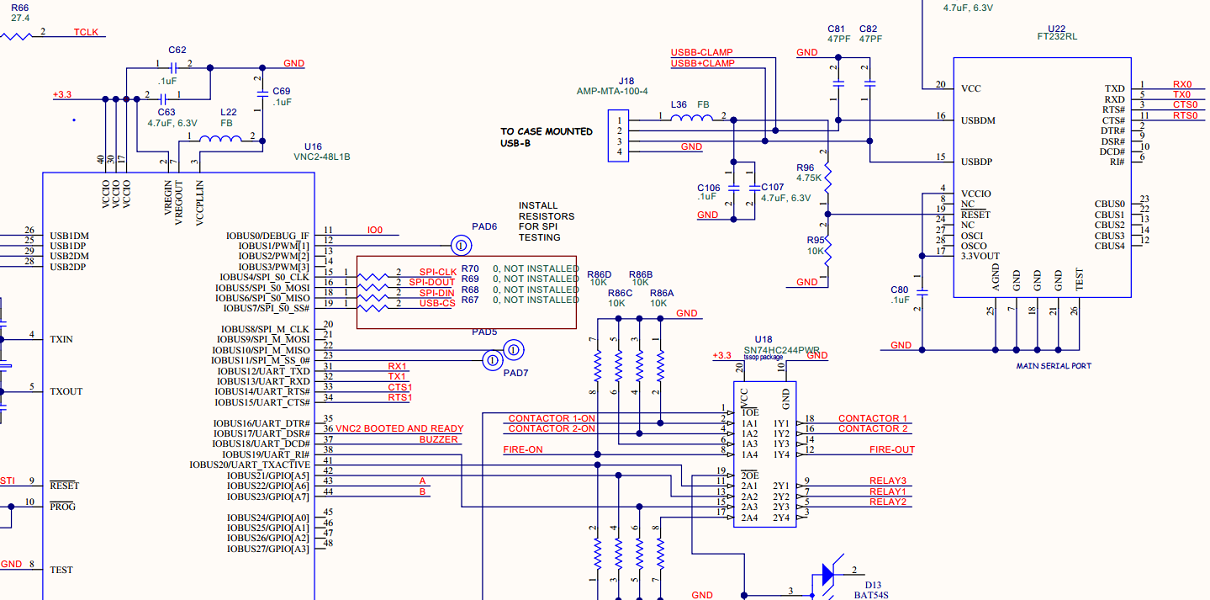
Task: Click the TO CASE MOUNTED USB-B note
Action: tap(547, 137)
